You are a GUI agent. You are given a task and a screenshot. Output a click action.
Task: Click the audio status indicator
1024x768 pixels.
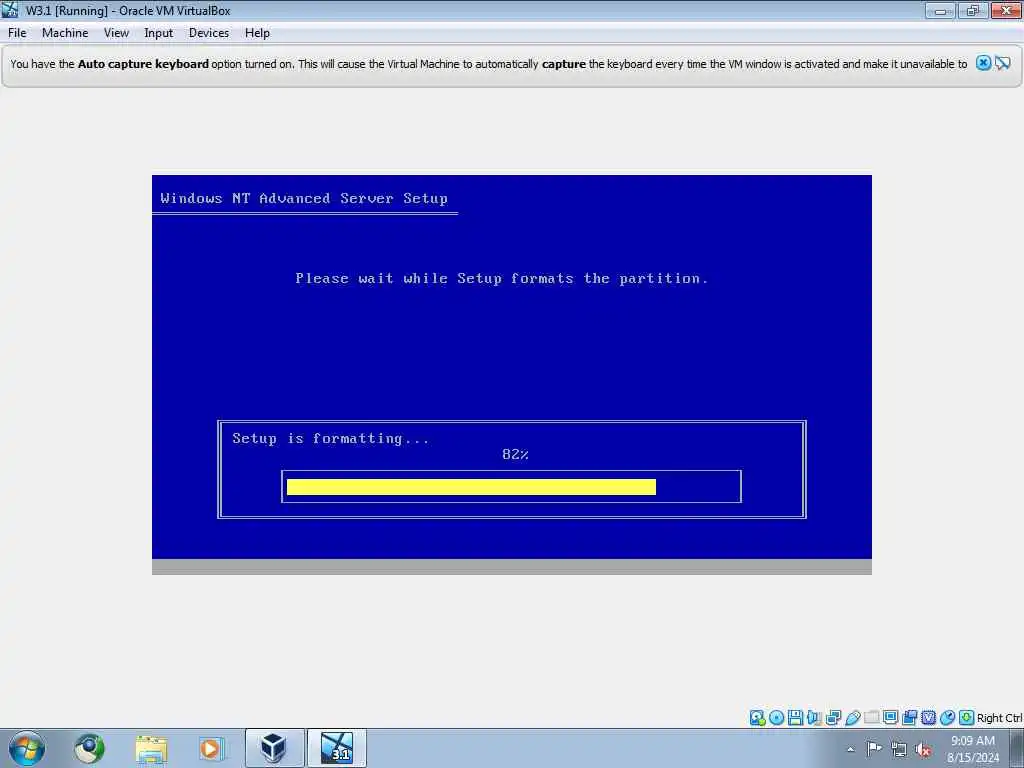pos(814,718)
